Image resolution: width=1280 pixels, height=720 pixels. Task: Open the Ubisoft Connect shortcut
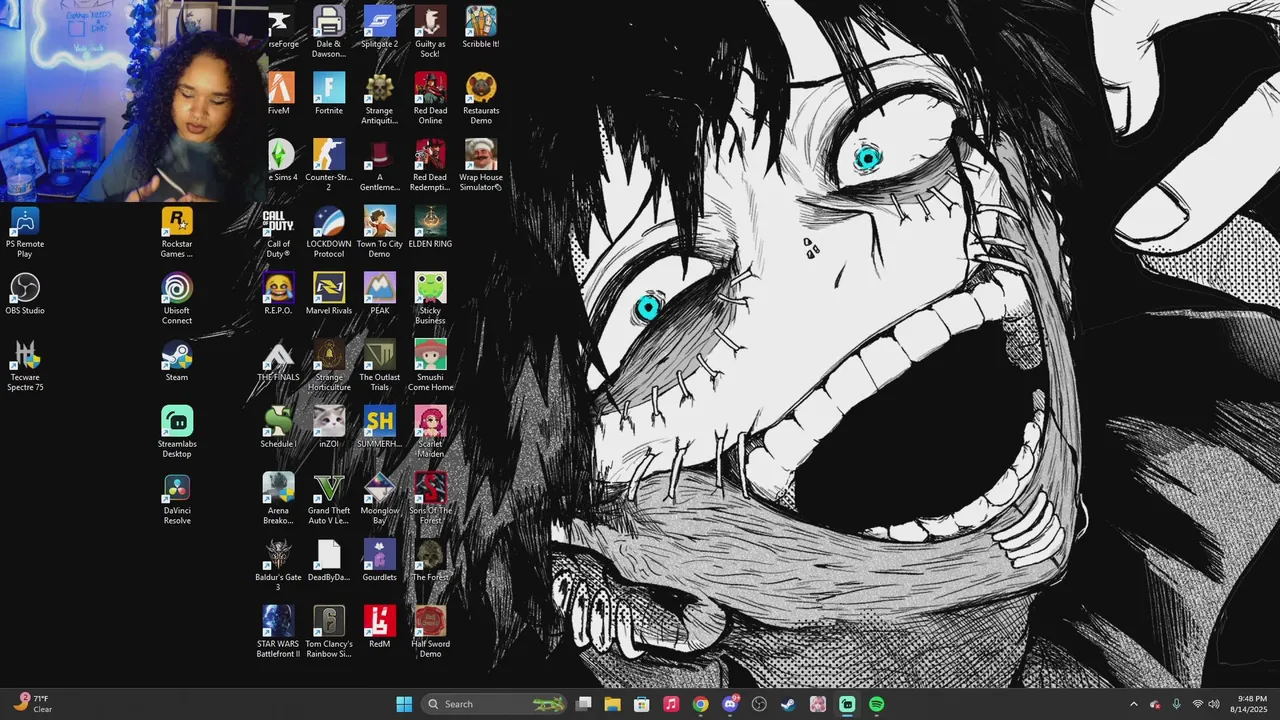point(177,298)
